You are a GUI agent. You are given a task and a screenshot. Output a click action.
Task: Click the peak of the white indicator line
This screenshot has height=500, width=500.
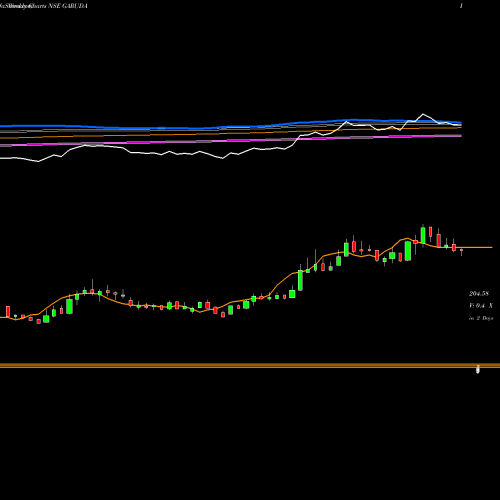(423, 114)
